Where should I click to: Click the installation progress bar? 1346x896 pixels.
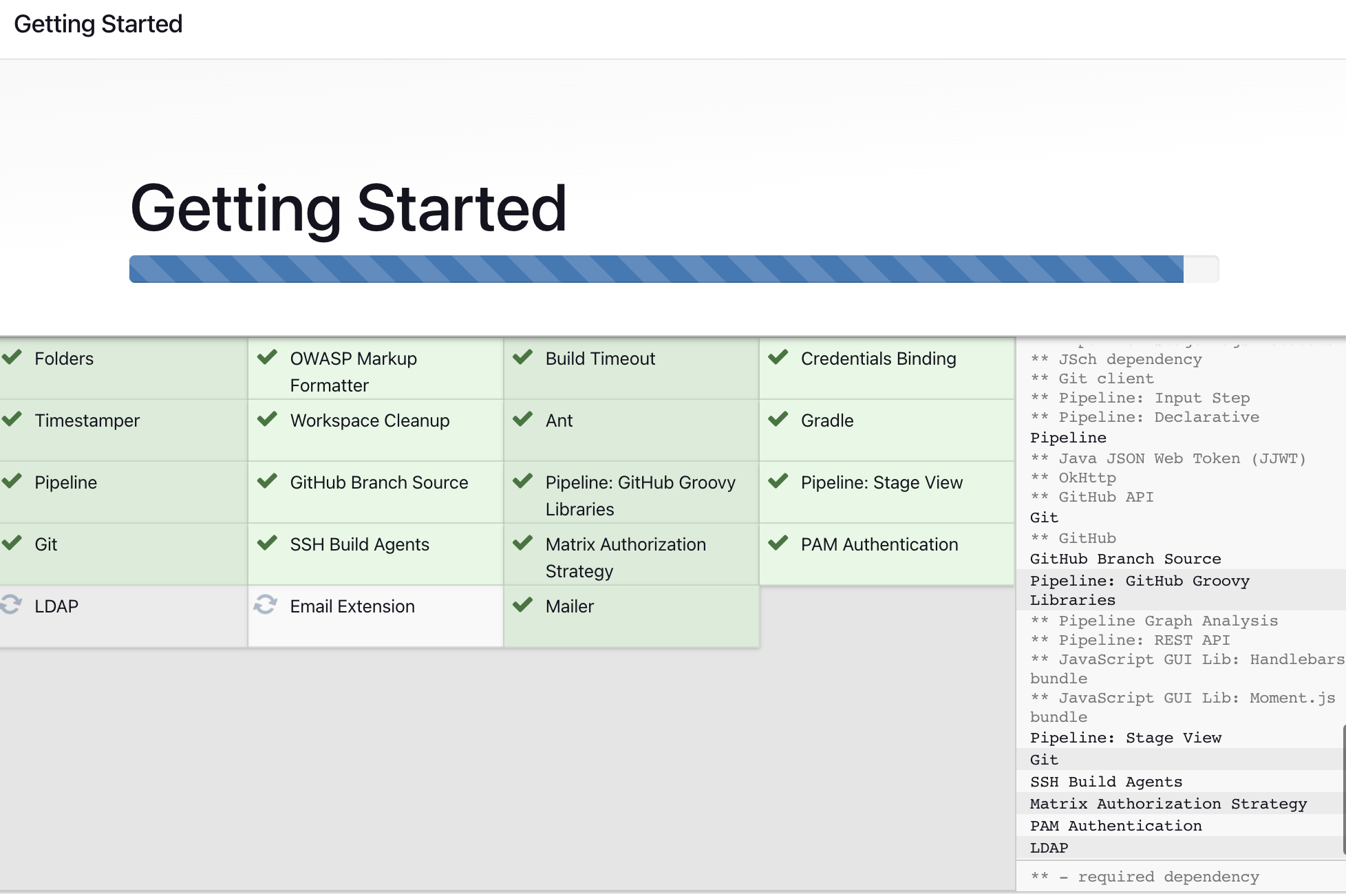pos(673,269)
